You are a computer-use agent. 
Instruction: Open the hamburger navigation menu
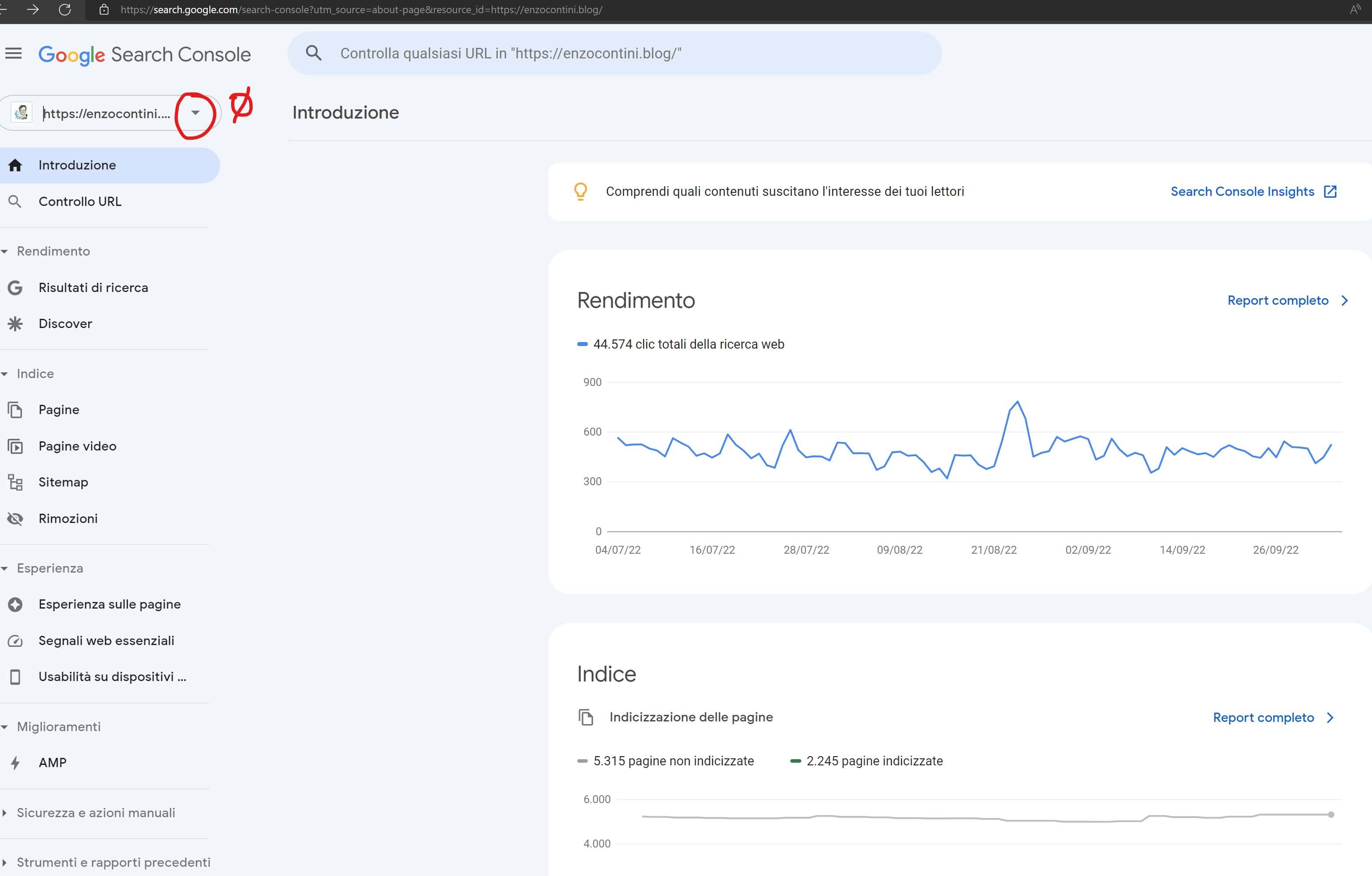point(13,54)
